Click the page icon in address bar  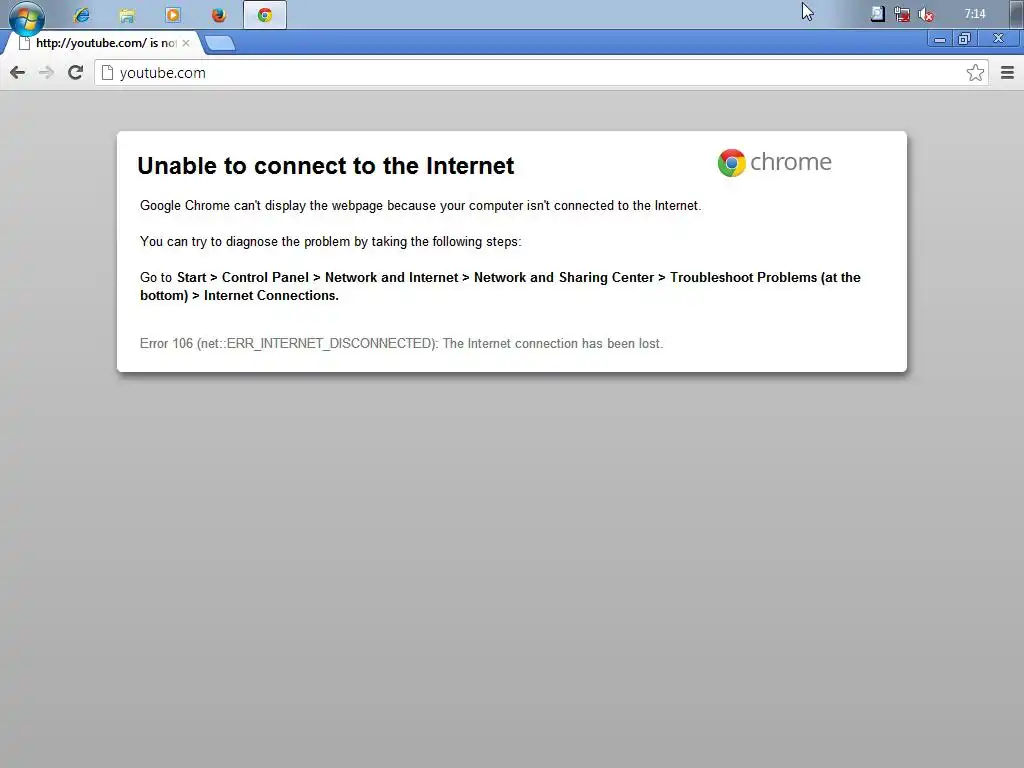[x=107, y=72]
